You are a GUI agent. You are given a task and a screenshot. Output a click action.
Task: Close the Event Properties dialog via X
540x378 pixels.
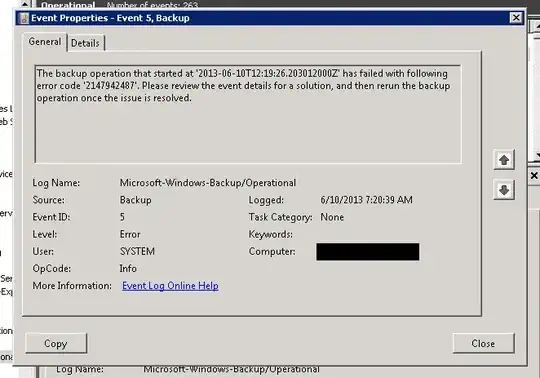tap(516, 18)
